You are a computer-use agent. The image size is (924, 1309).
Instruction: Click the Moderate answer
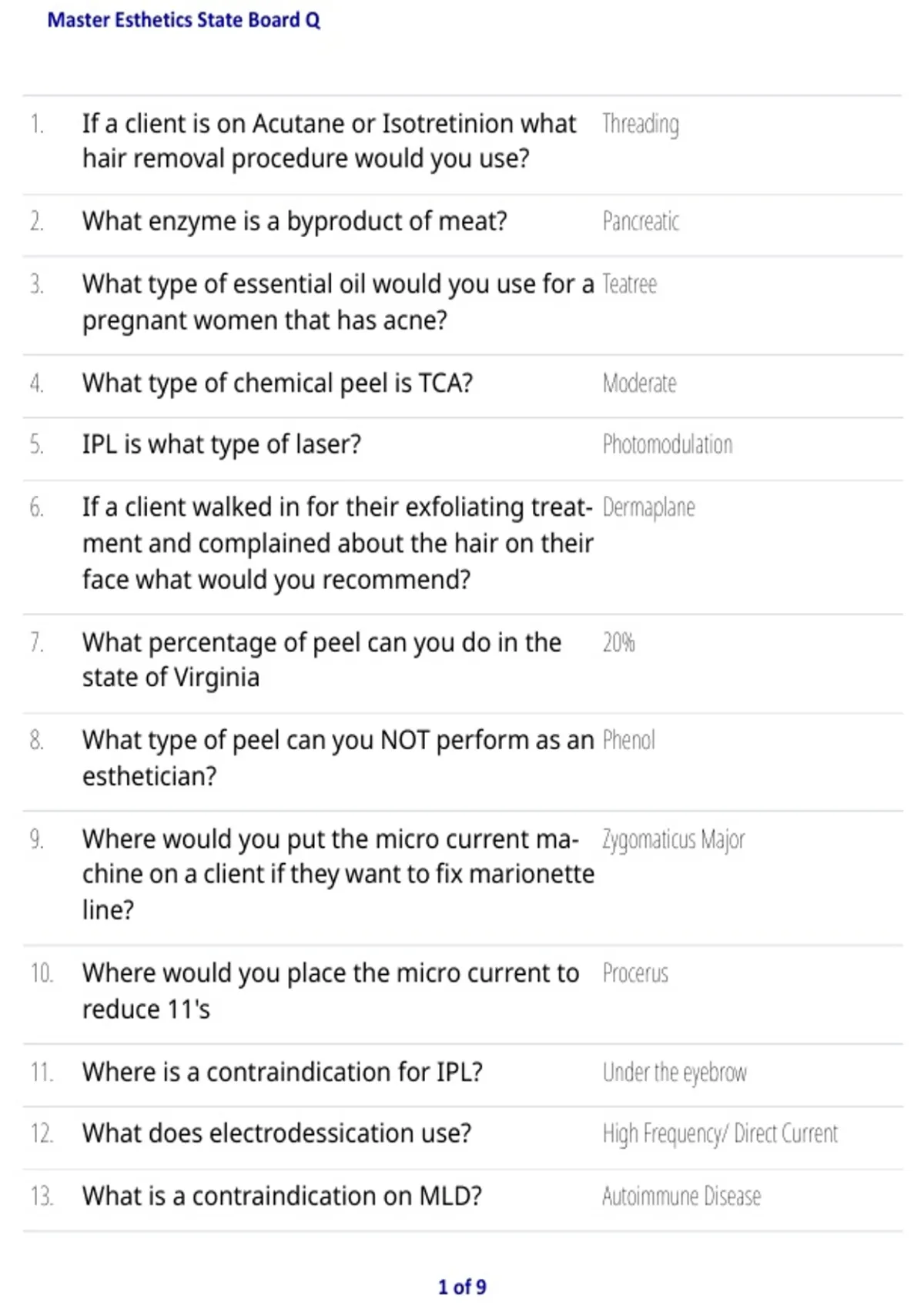pos(639,383)
